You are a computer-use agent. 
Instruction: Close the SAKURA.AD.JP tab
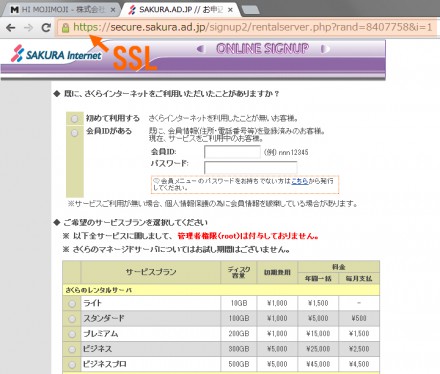click(x=230, y=10)
